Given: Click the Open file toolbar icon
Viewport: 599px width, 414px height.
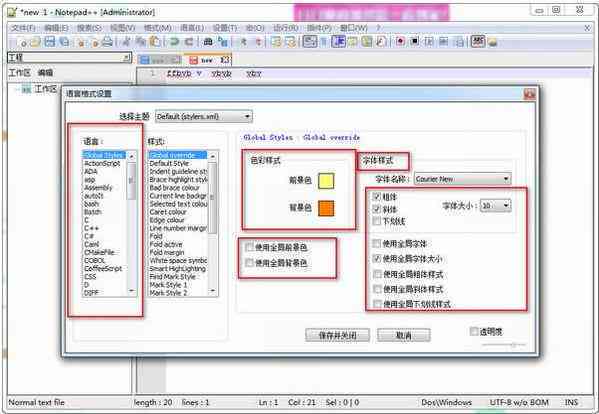Looking at the screenshot, I should (36, 42).
